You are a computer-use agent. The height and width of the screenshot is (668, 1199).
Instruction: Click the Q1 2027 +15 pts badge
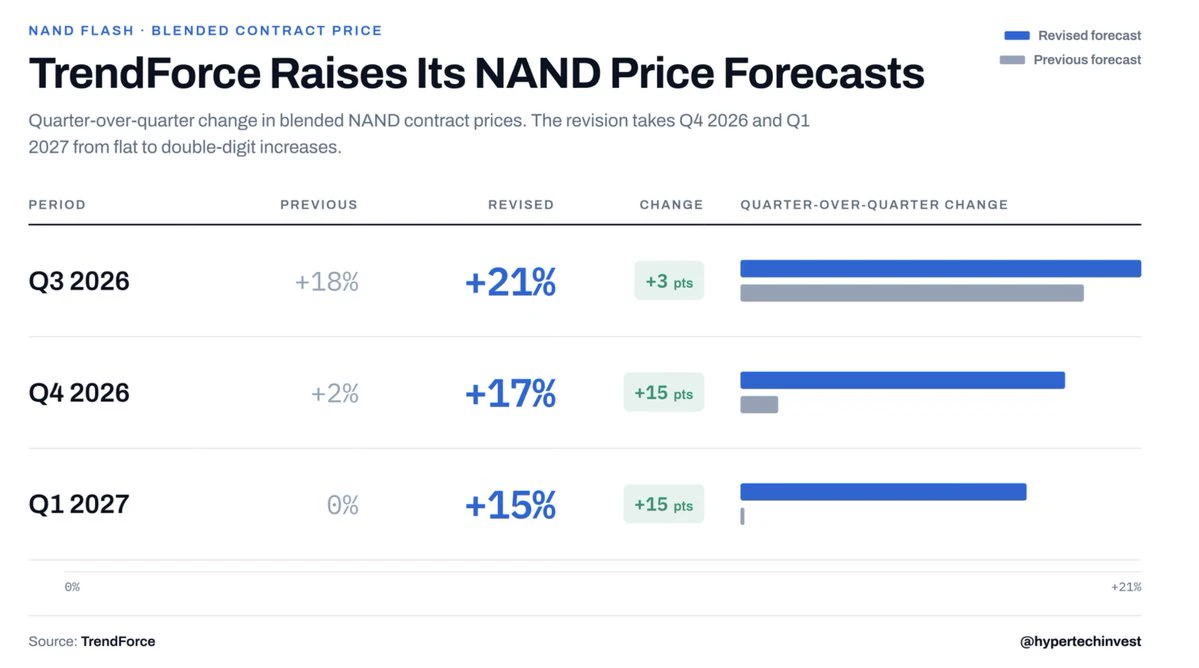point(663,504)
